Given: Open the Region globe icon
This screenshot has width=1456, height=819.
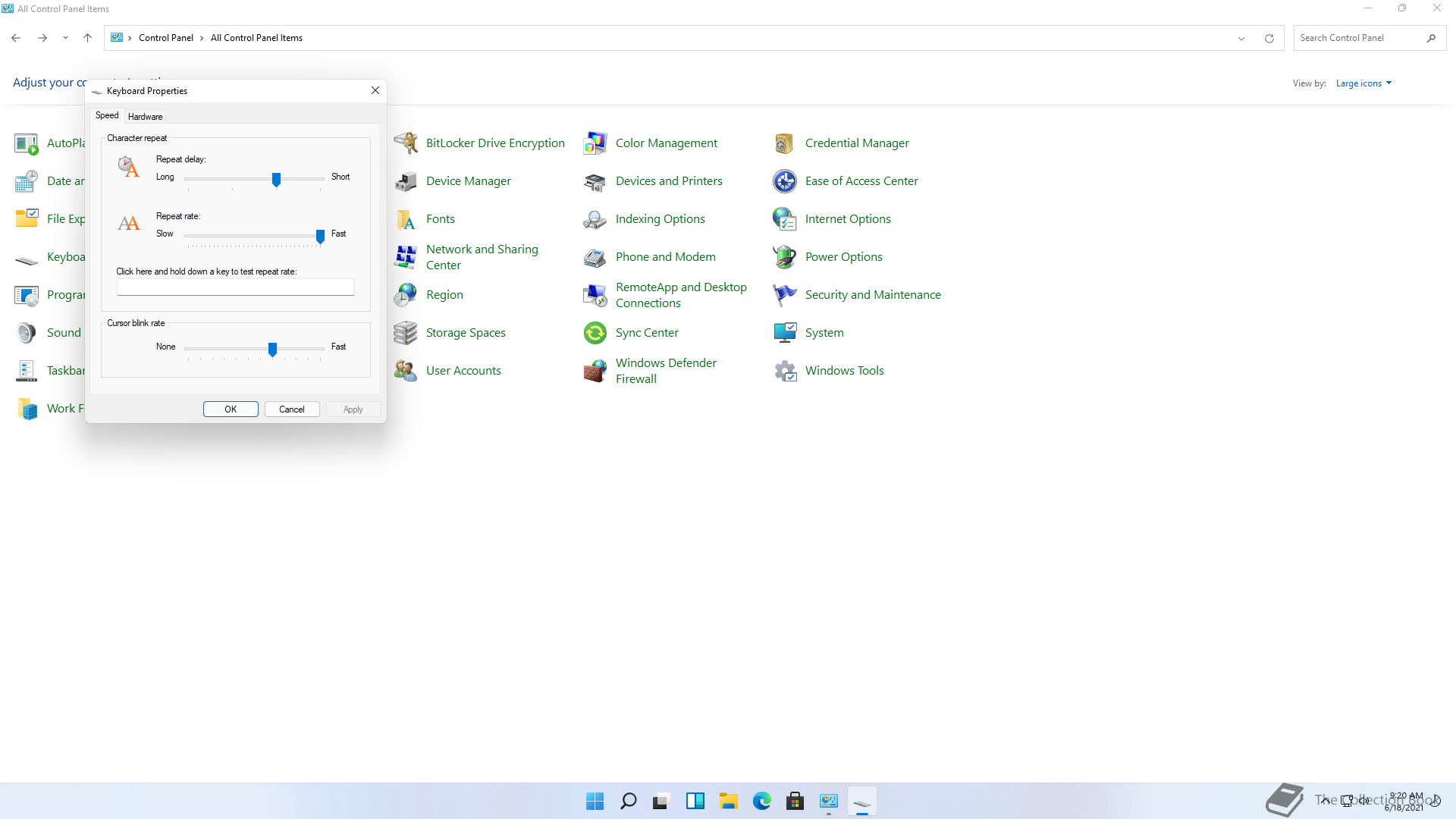Looking at the screenshot, I should click(406, 294).
